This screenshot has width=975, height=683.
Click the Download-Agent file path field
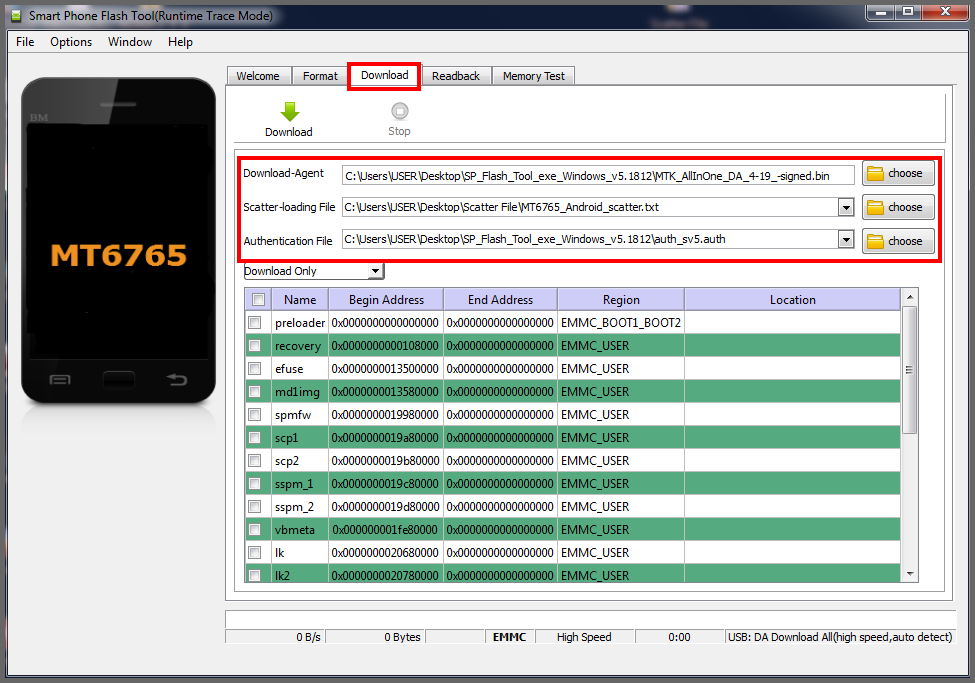point(598,175)
